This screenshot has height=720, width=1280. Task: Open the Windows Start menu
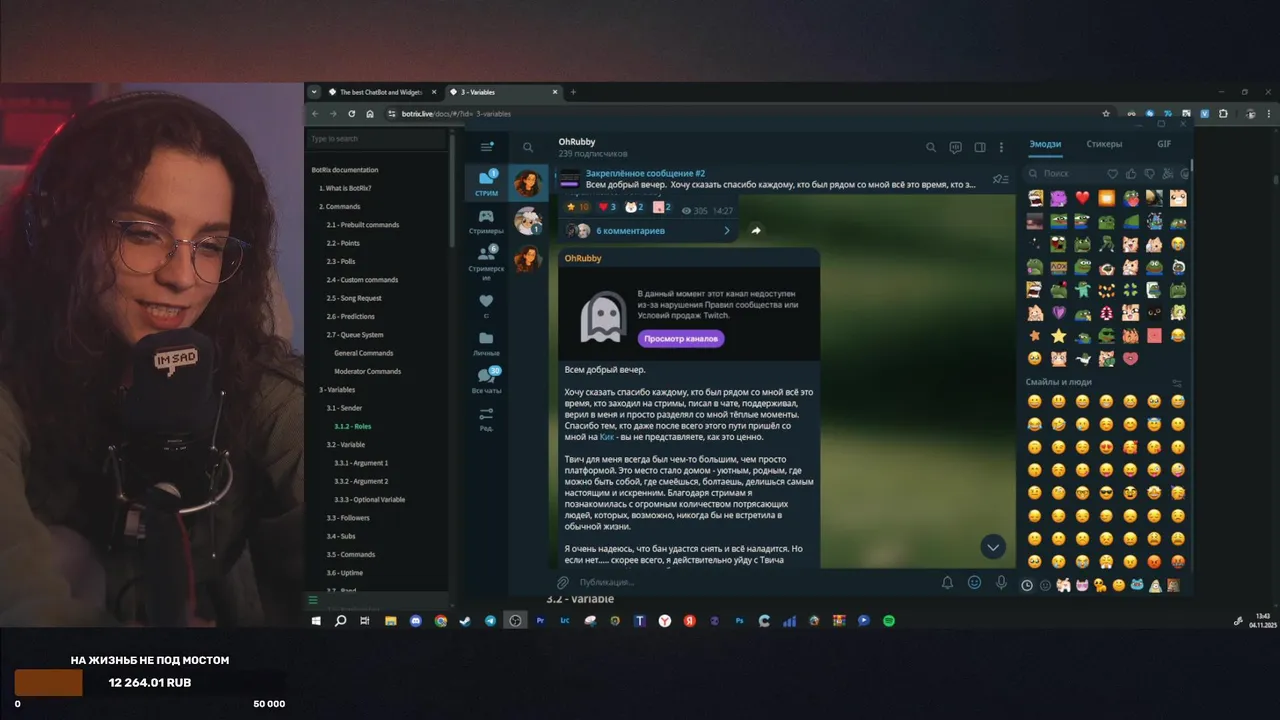316,621
